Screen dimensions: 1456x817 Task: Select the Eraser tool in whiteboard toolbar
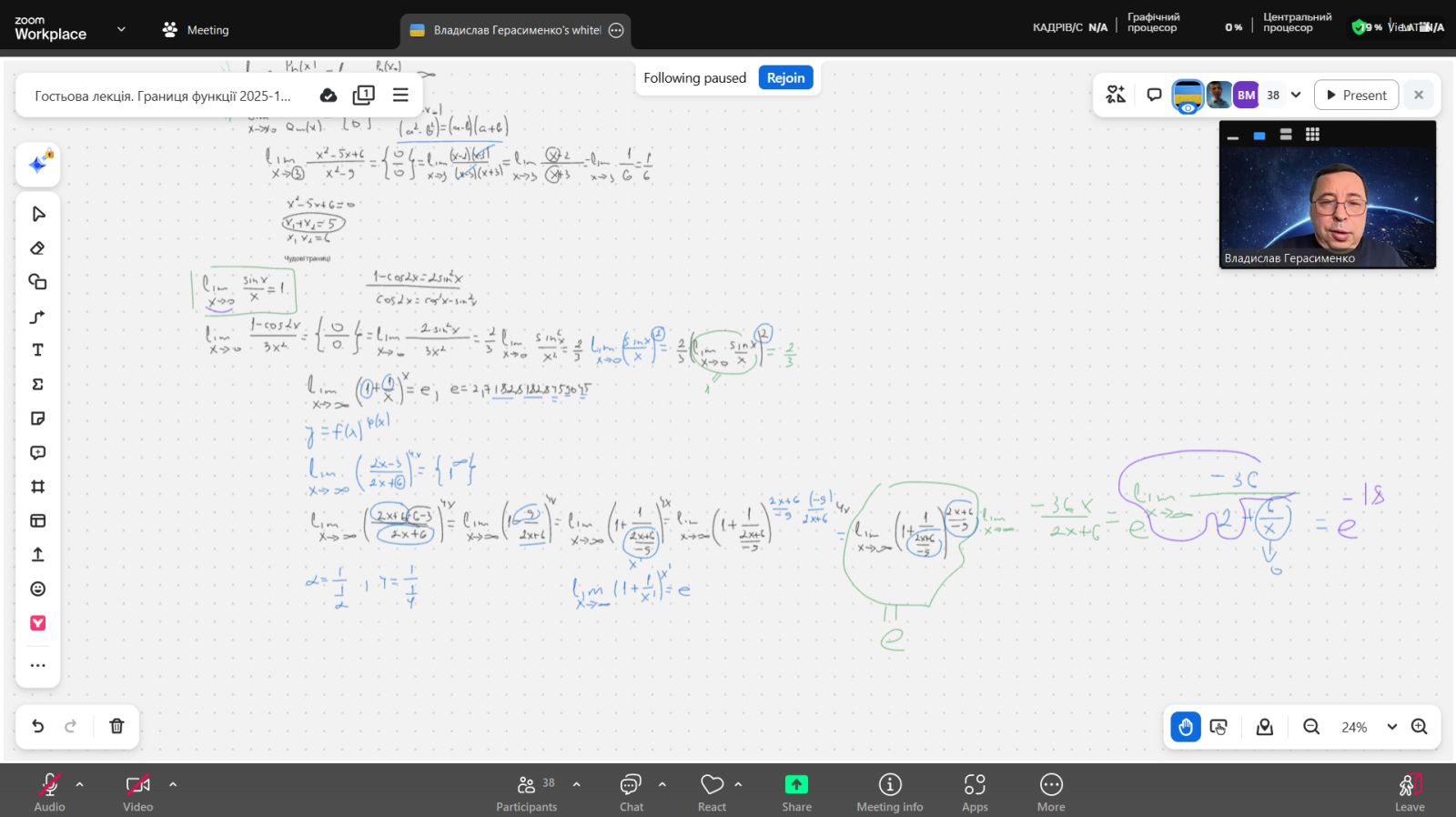point(37,248)
